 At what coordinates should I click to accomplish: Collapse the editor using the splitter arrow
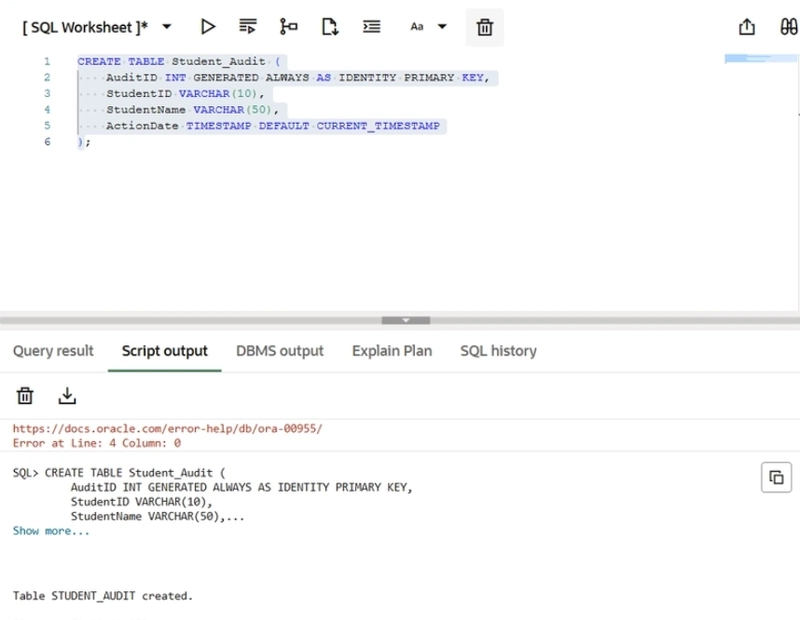[406, 321]
